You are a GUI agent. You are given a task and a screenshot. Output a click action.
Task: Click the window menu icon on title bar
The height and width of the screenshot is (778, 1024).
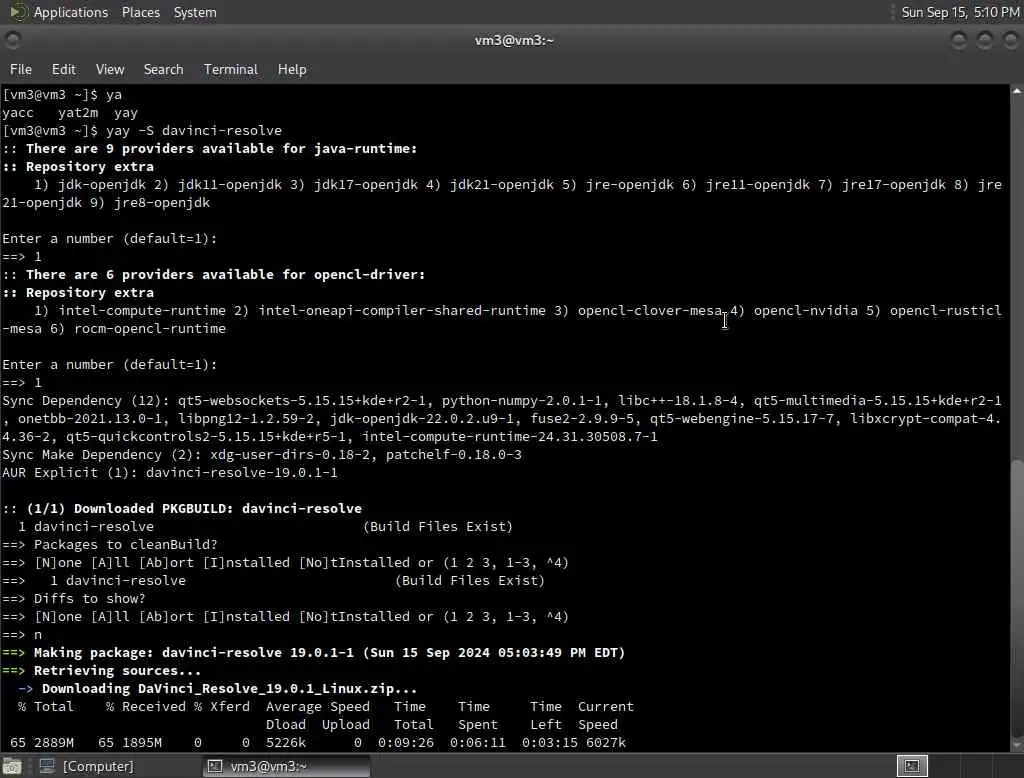[x=12, y=41]
